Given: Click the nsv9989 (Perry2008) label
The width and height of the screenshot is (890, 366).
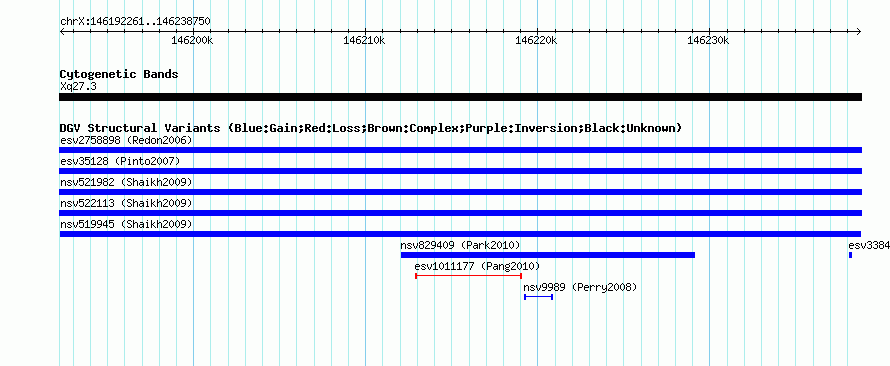Looking at the screenshot, I should (x=580, y=287).
